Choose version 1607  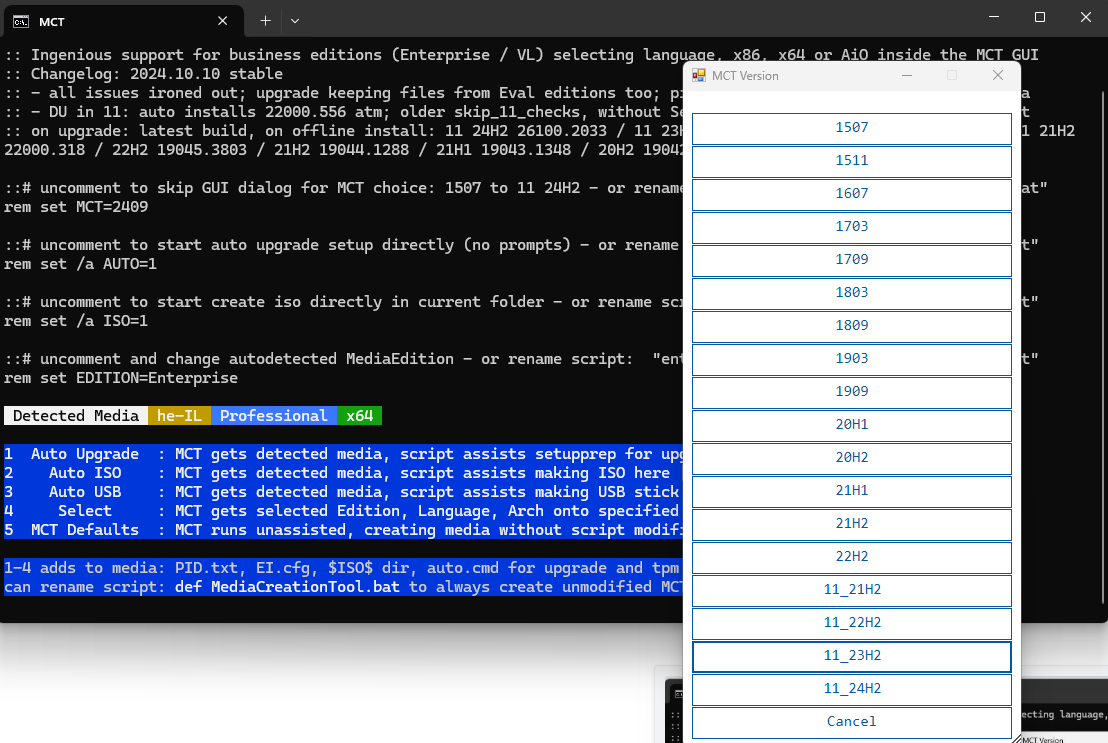[851, 194]
